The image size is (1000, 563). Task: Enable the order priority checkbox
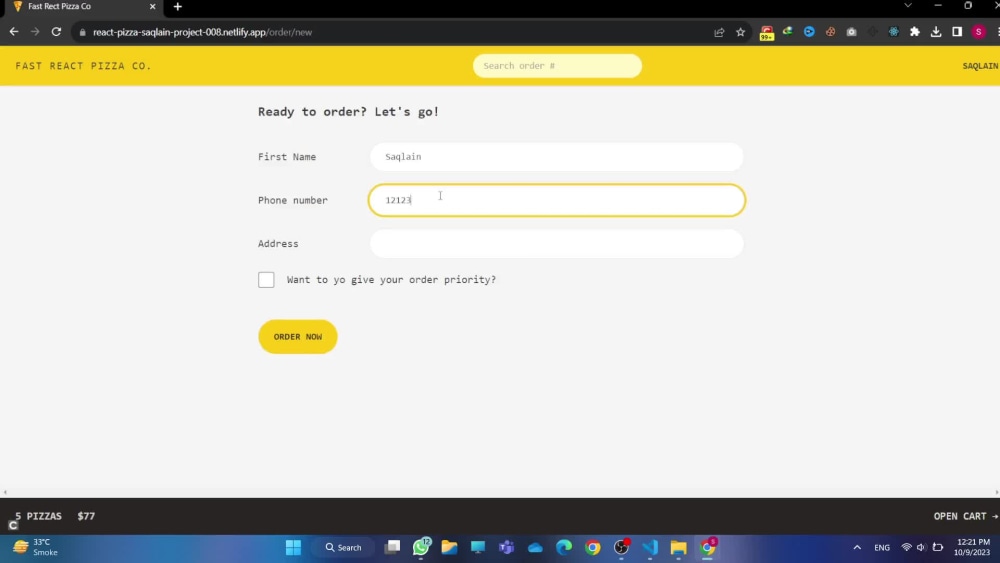coord(266,280)
